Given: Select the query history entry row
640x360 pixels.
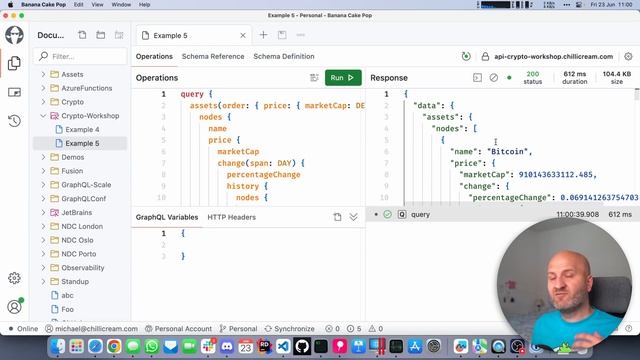Looking at the screenshot, I should click(503, 214).
